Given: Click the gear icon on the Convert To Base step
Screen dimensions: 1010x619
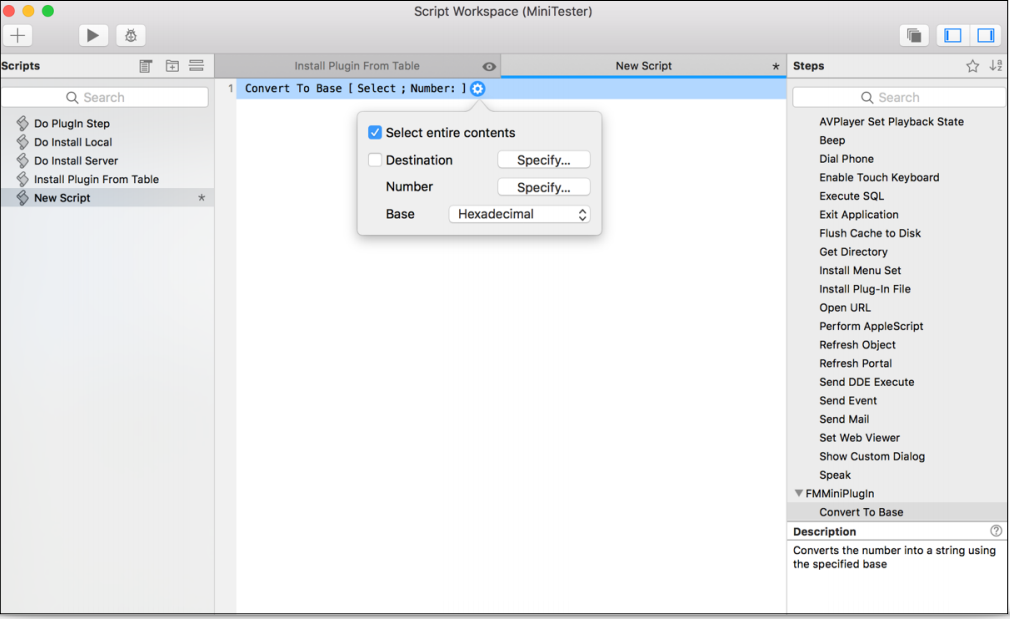Looking at the screenshot, I should pos(477,89).
